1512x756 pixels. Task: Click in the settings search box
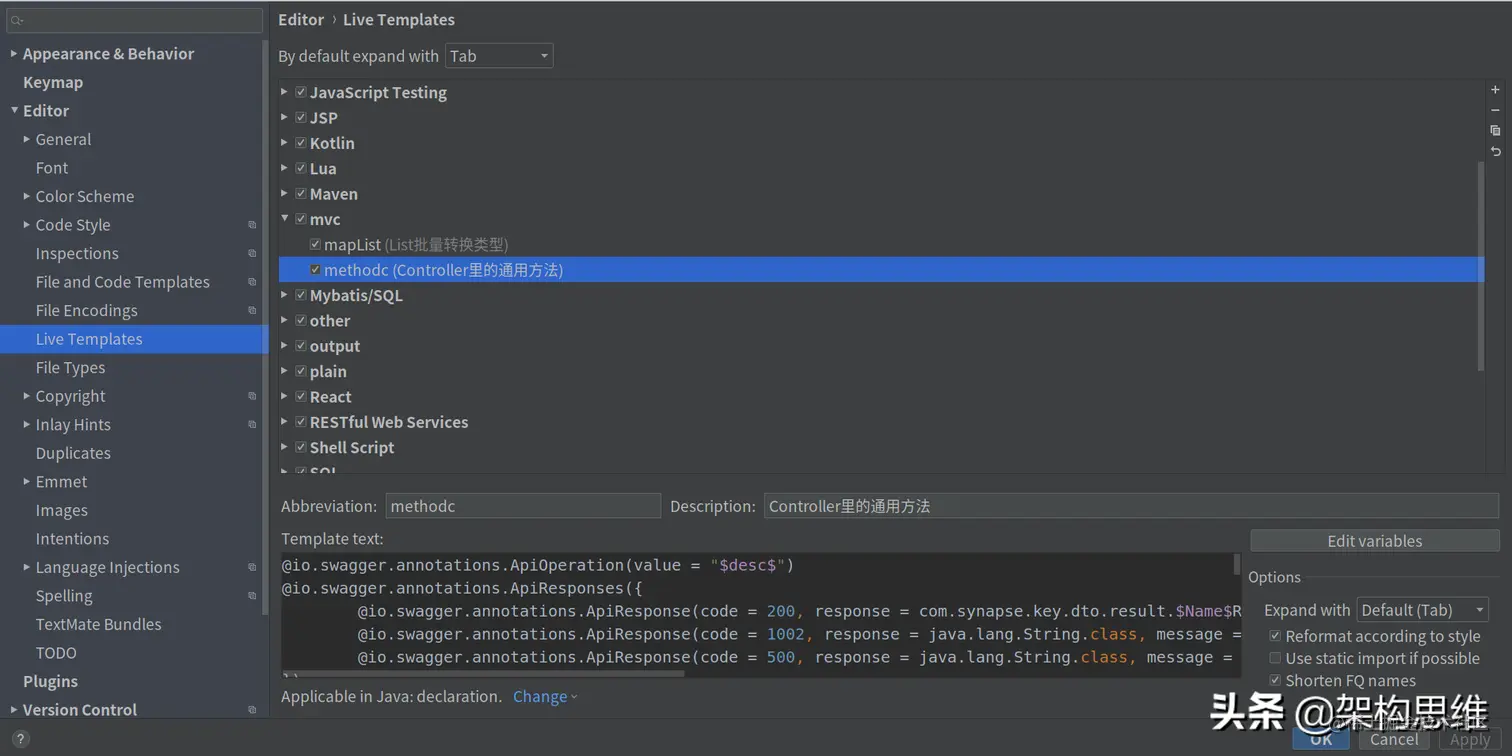point(134,20)
